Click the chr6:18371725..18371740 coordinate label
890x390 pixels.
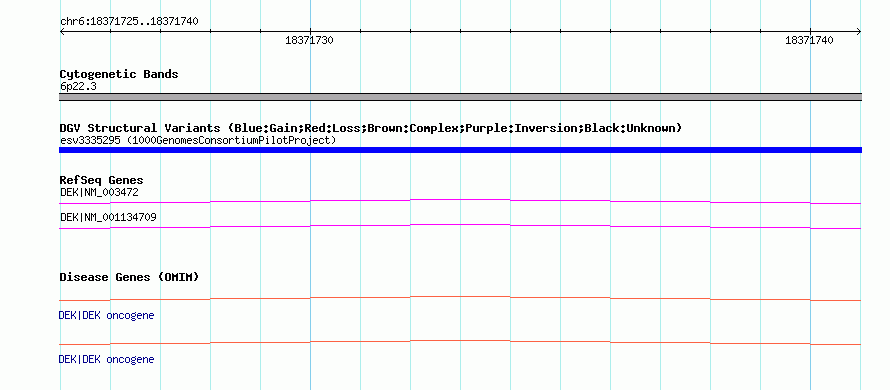point(129,22)
